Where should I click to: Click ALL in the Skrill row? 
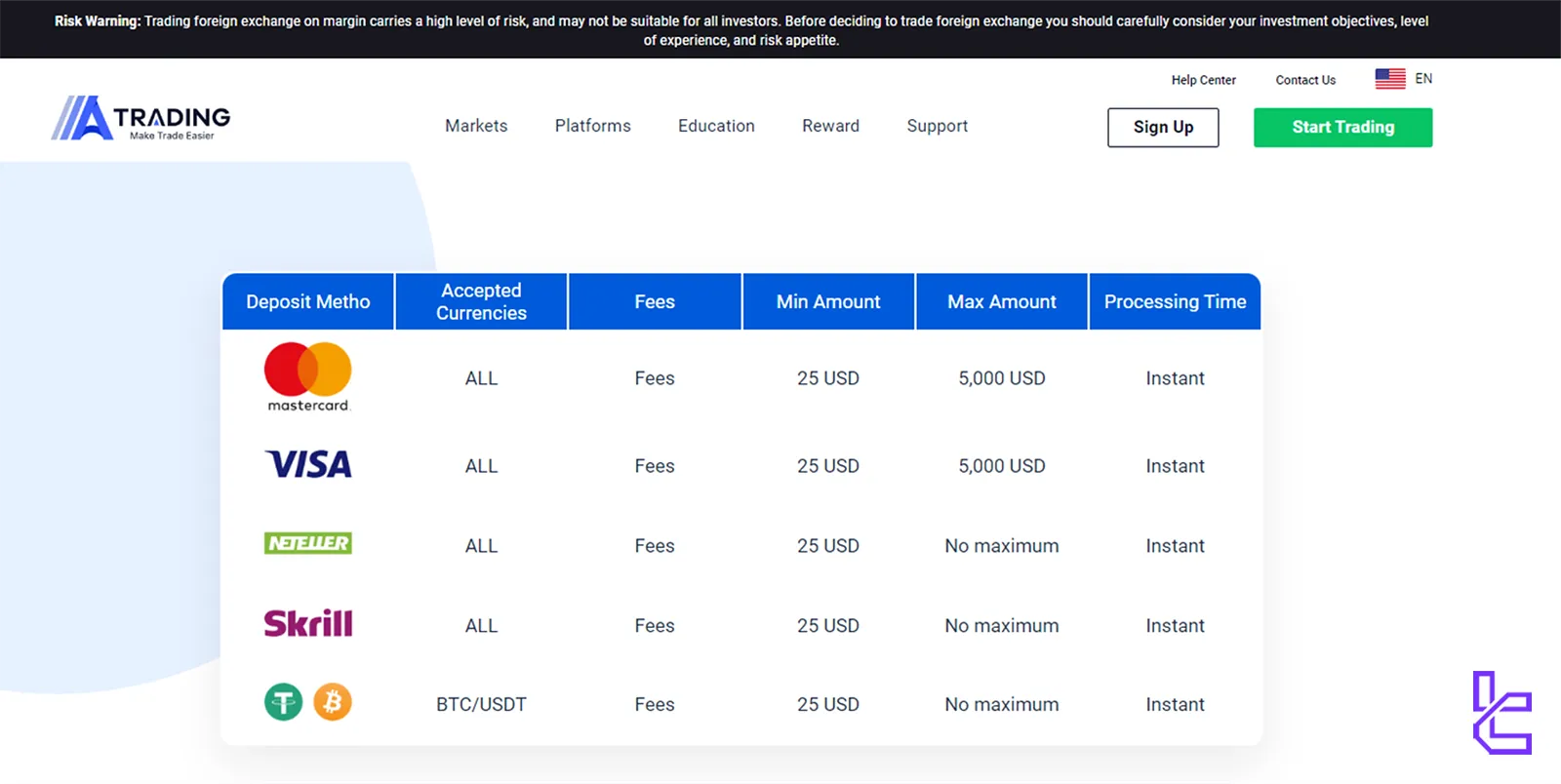coord(481,626)
